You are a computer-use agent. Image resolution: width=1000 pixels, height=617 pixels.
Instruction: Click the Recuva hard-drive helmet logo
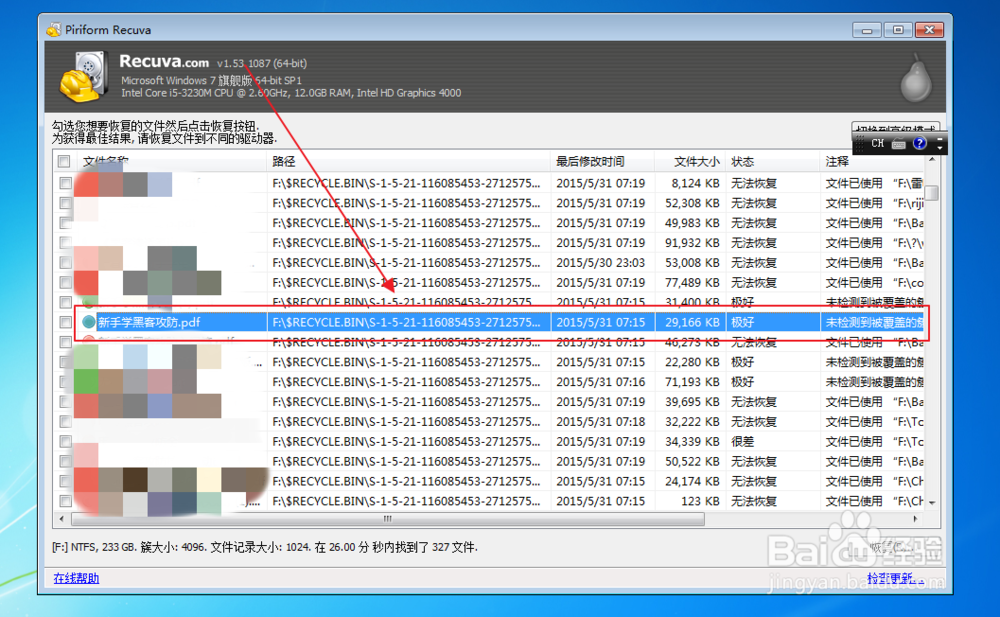[x=83, y=77]
